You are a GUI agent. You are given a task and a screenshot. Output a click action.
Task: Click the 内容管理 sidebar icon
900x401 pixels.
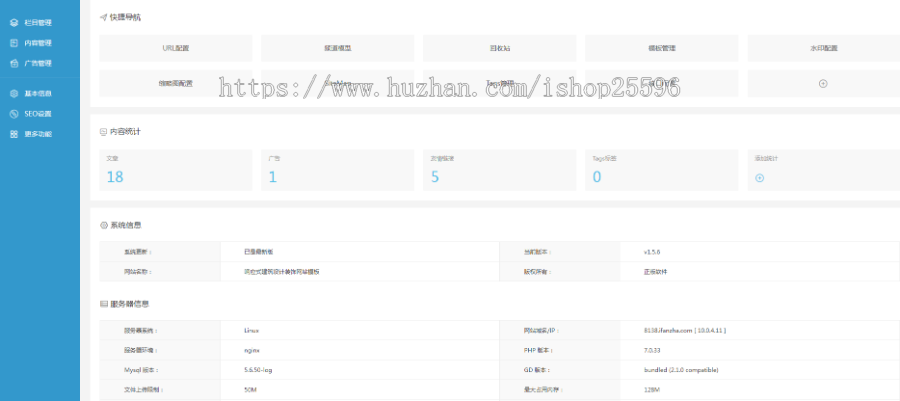tap(14, 43)
